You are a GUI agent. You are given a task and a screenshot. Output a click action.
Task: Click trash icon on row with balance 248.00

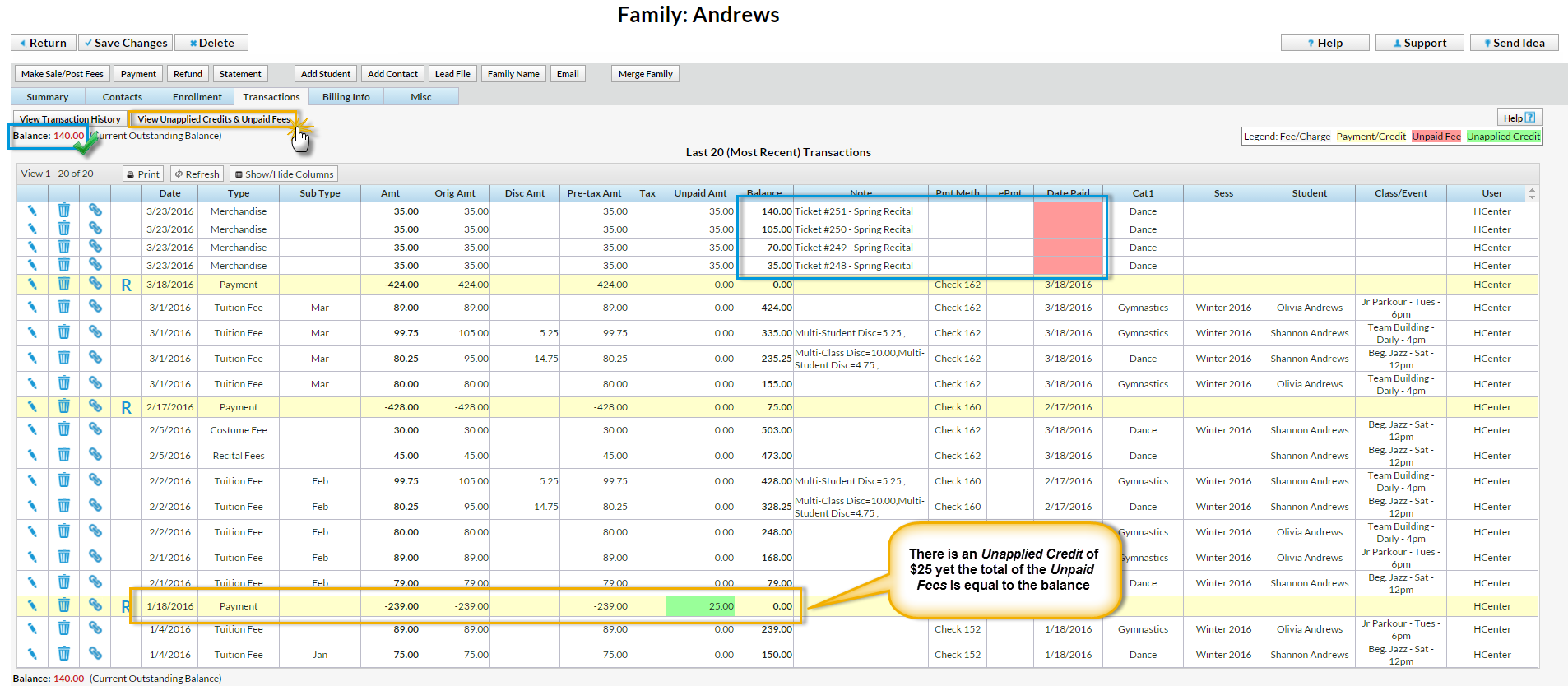pyautogui.click(x=63, y=531)
